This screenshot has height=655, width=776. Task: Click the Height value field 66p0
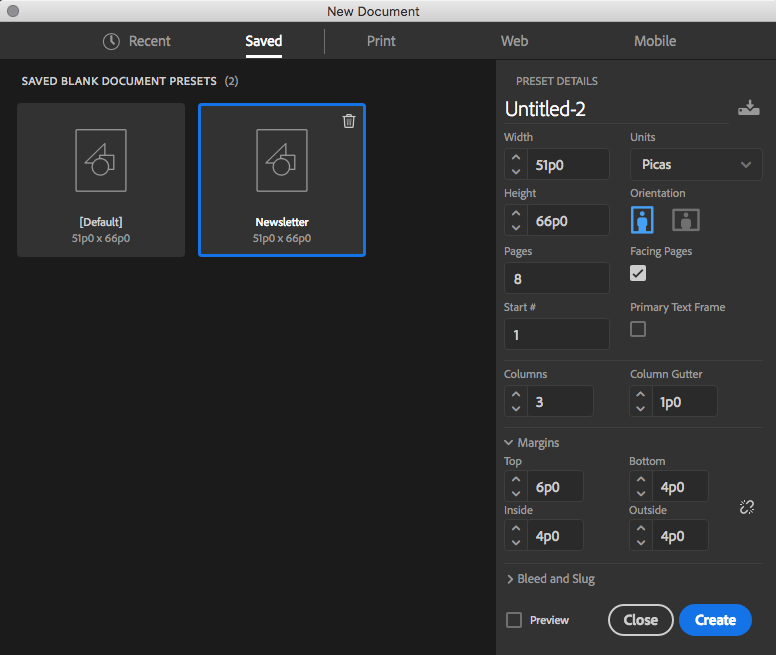(568, 220)
